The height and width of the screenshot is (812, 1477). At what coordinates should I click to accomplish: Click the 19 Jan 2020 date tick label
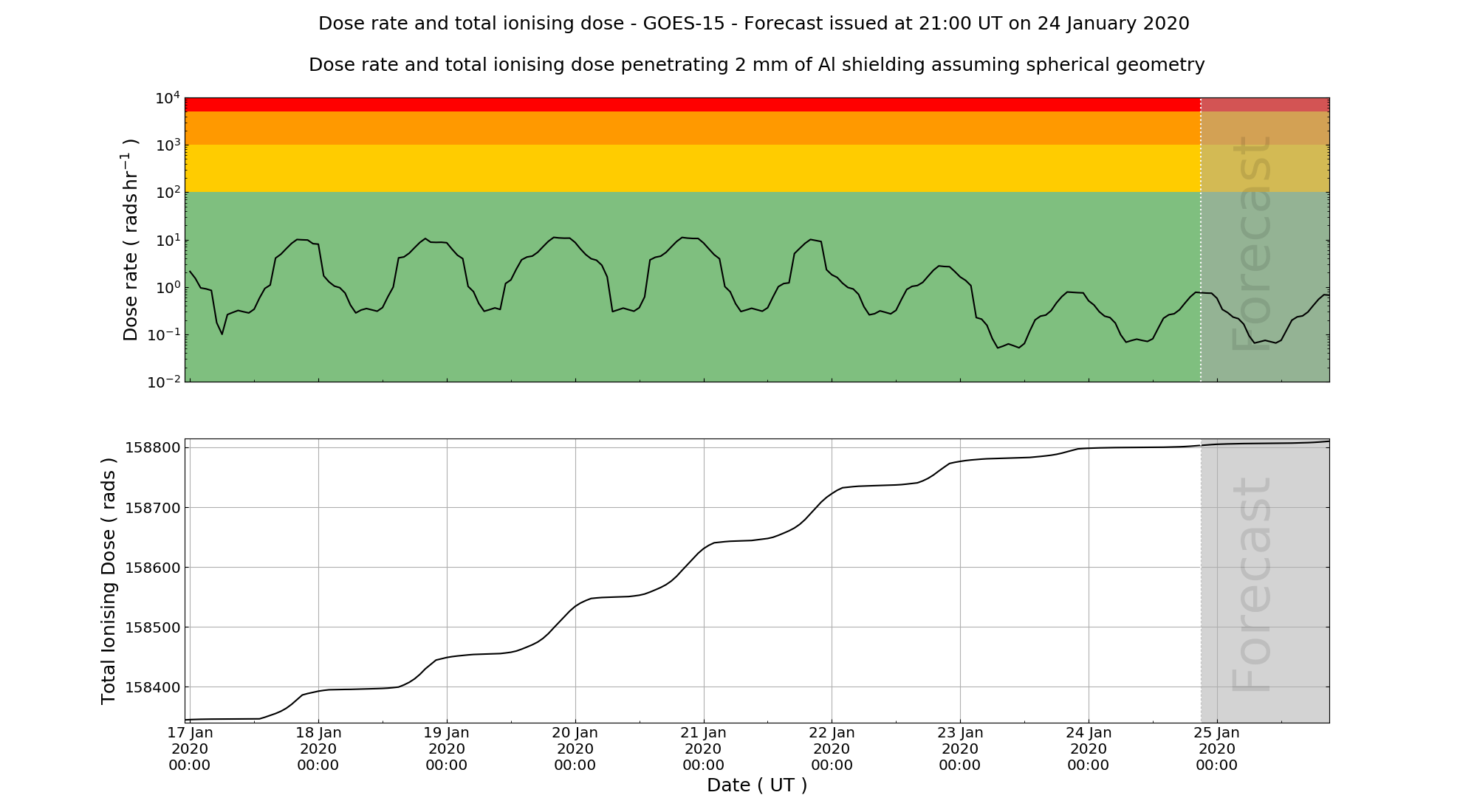point(446,749)
